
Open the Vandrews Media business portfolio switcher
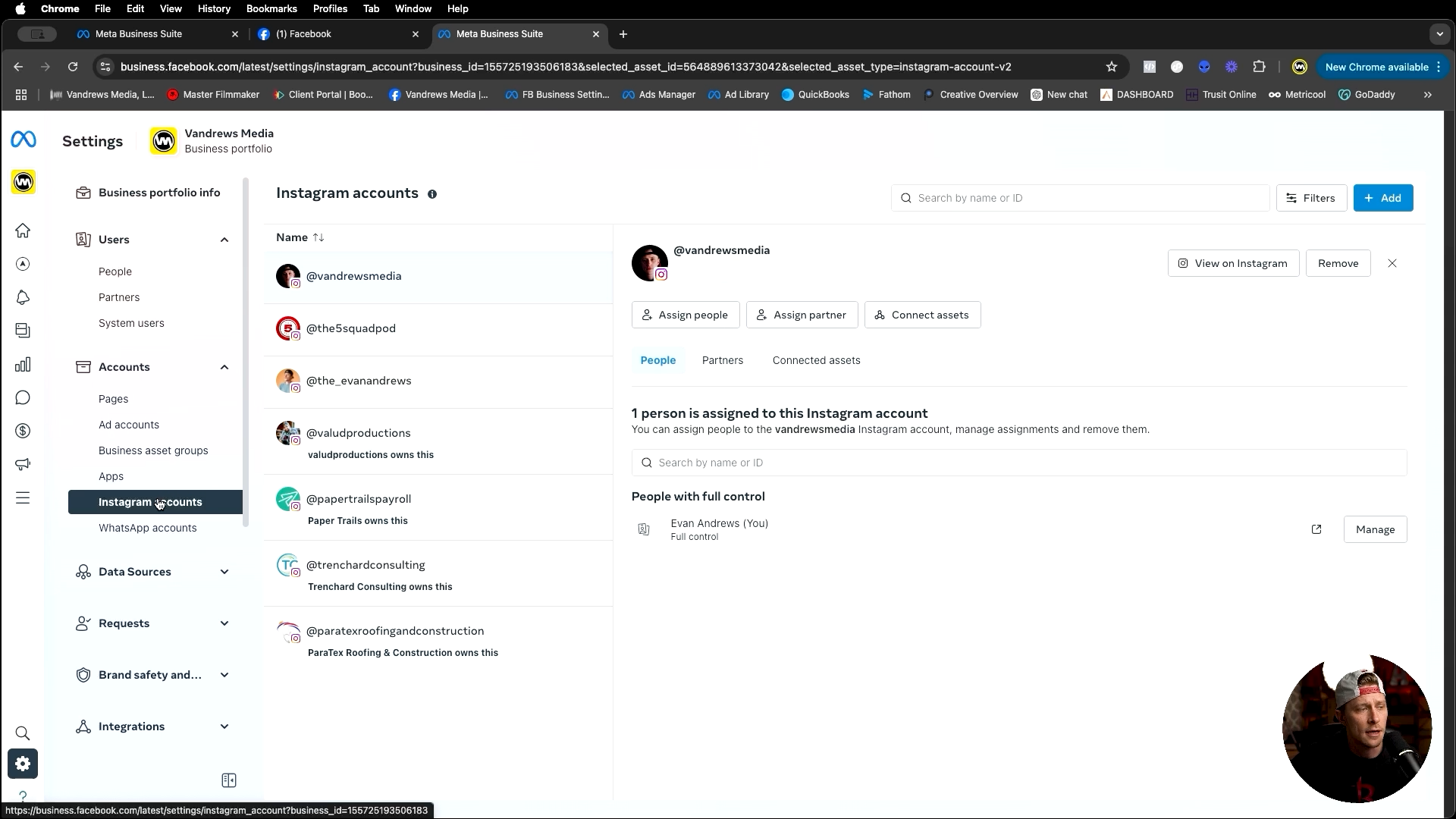pyautogui.click(x=212, y=141)
